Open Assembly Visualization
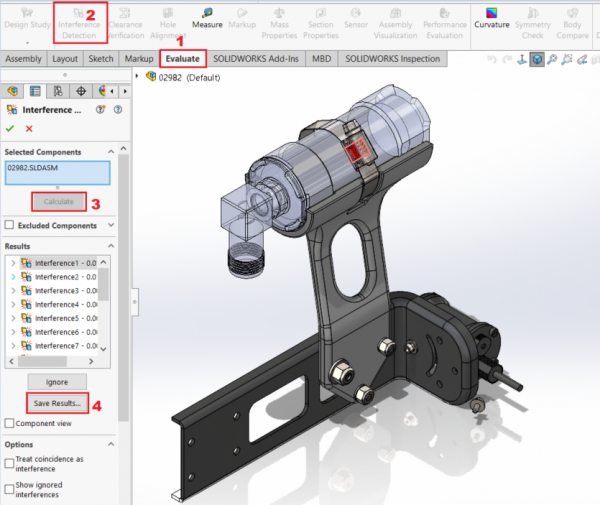 pos(395,24)
